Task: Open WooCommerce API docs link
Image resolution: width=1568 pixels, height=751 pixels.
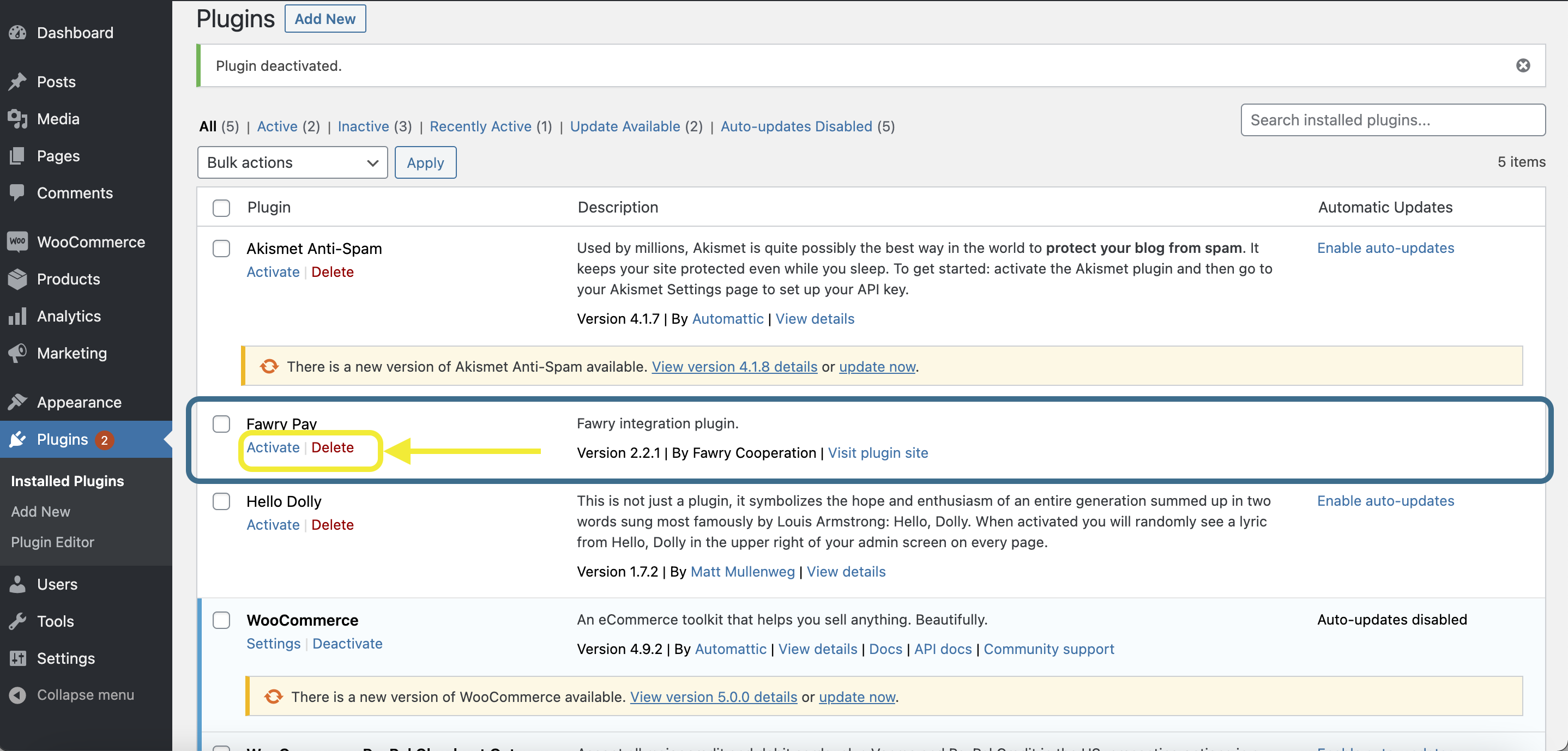Action: (x=943, y=649)
